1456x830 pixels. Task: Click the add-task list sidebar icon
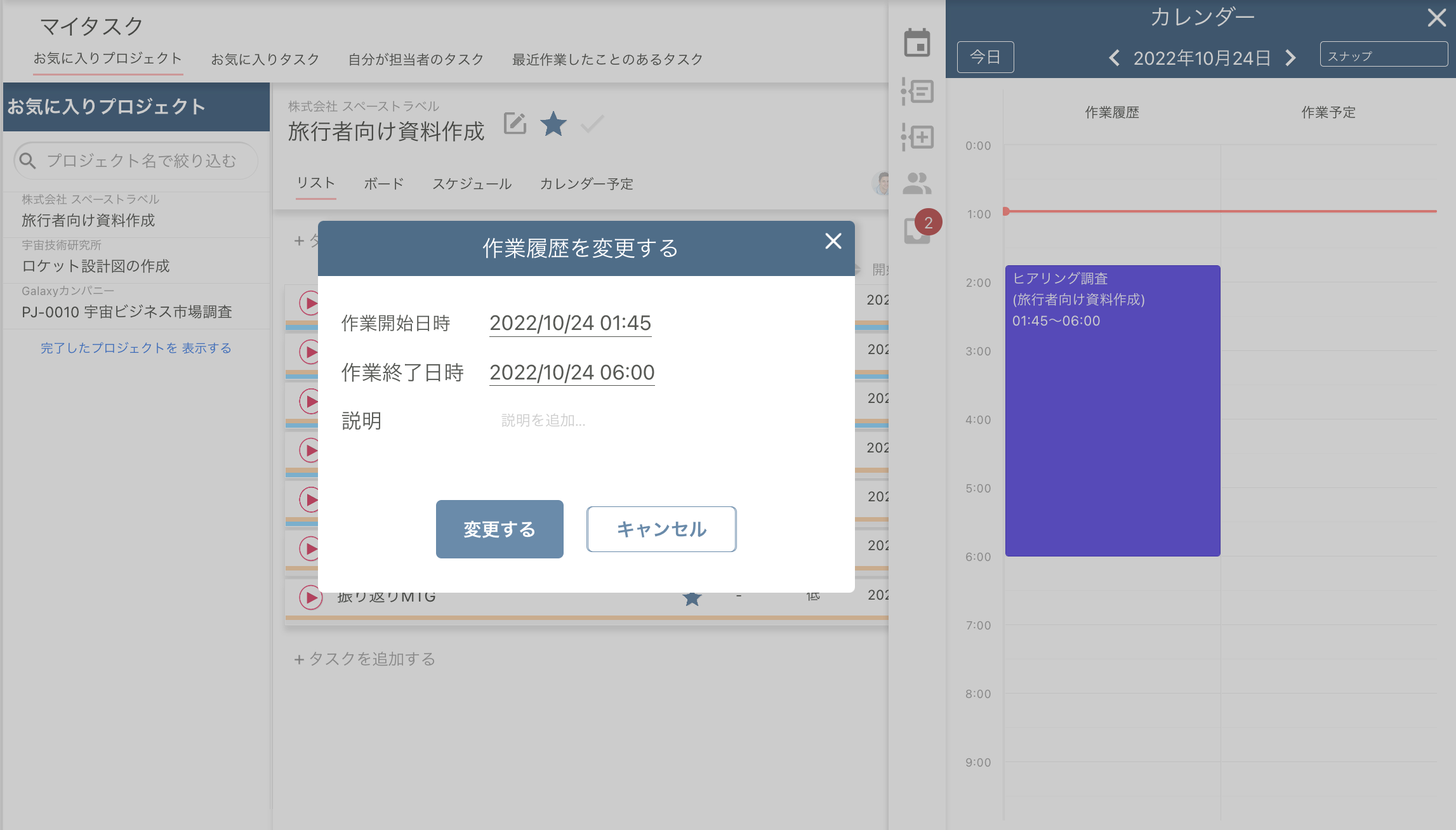click(917, 137)
